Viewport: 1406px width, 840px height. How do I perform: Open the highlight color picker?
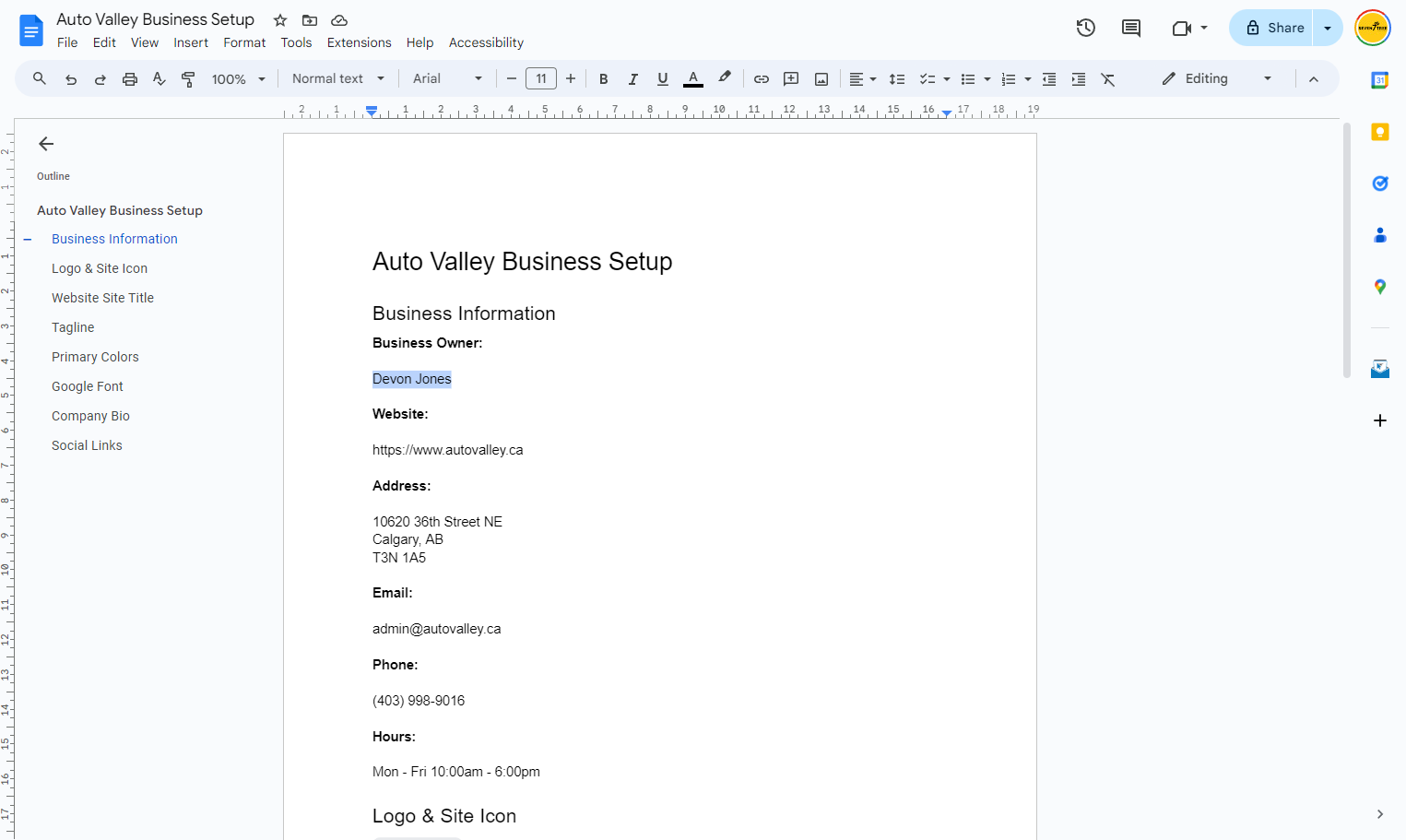tap(725, 79)
